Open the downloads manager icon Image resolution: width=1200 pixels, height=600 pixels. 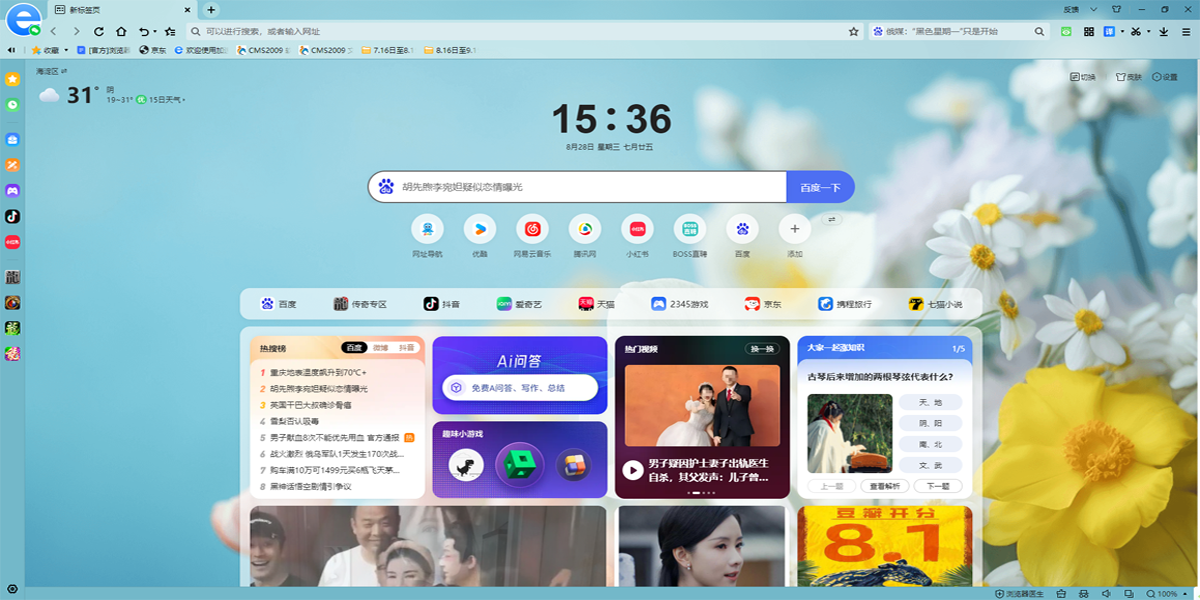(1163, 32)
